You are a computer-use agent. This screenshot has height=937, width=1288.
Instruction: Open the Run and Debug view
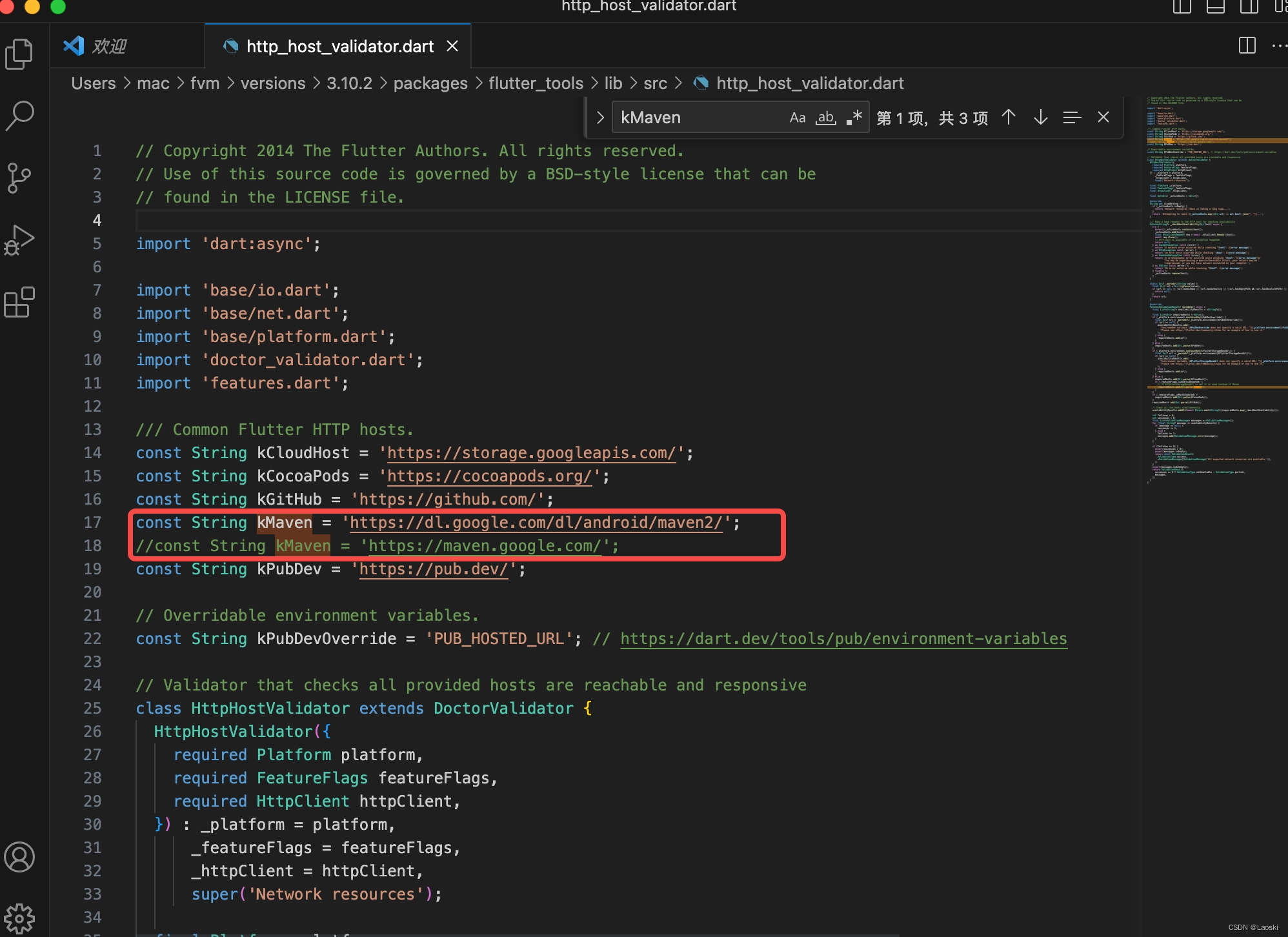(19, 240)
